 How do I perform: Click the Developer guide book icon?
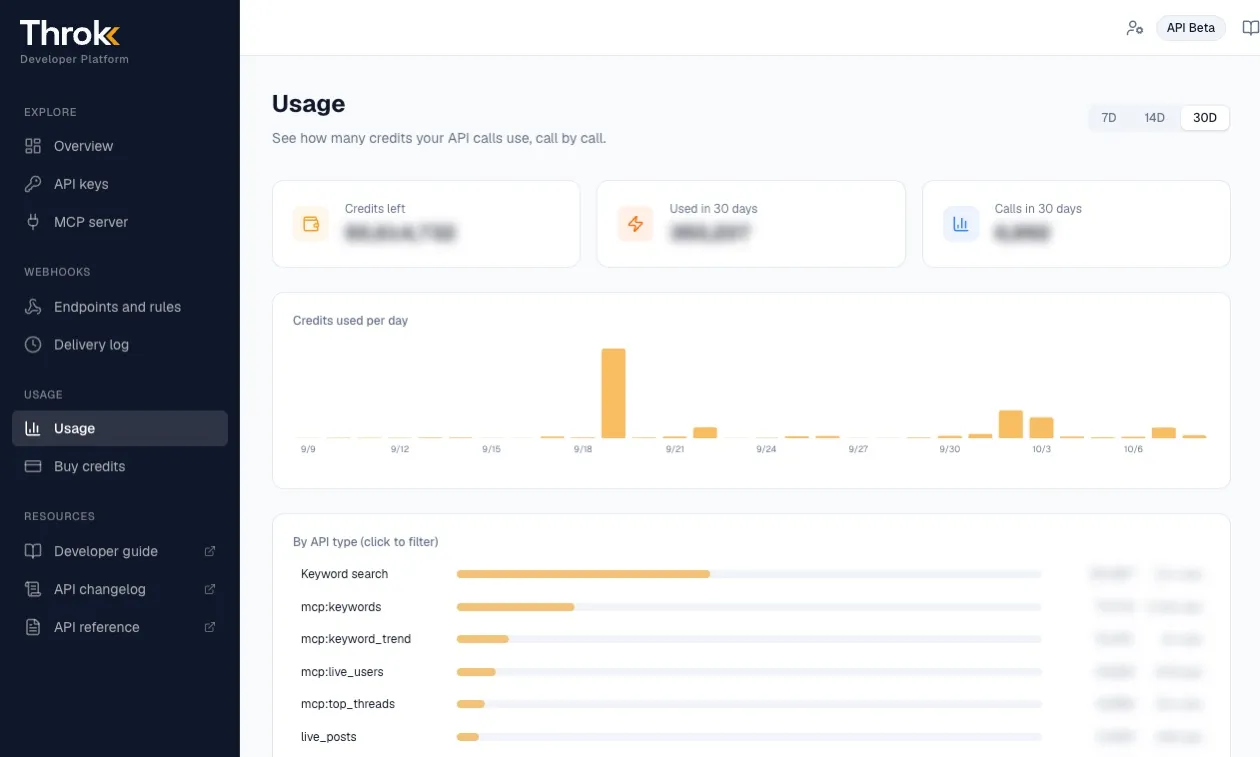pos(33,551)
